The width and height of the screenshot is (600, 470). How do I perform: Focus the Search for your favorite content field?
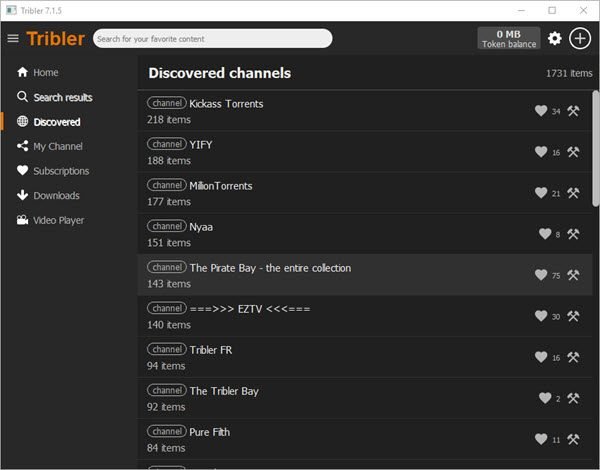[212, 38]
